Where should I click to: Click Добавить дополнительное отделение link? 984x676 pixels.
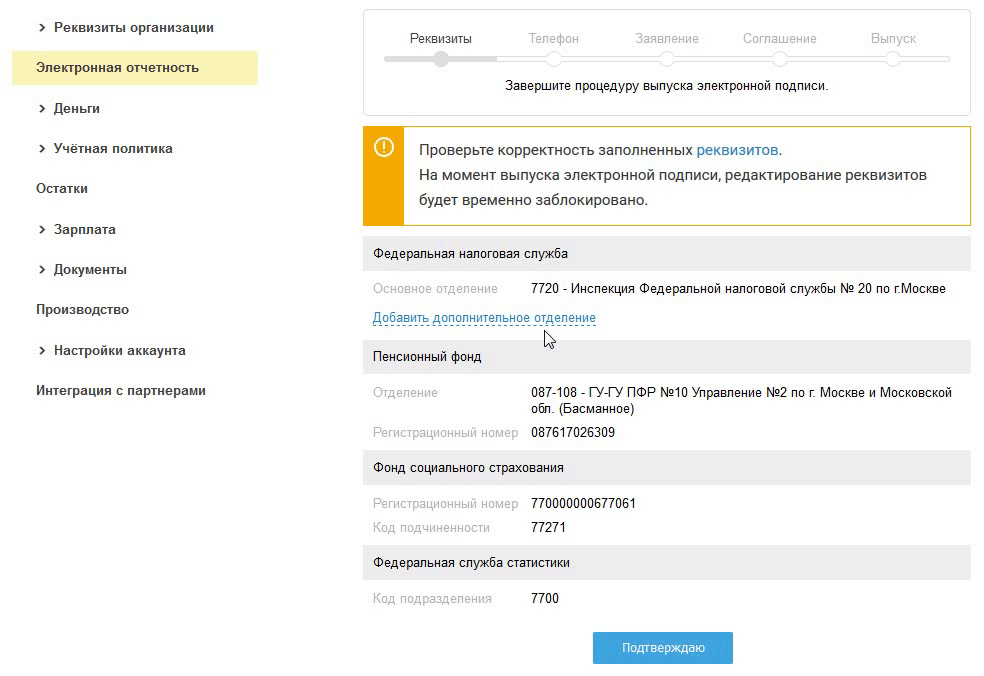point(484,318)
